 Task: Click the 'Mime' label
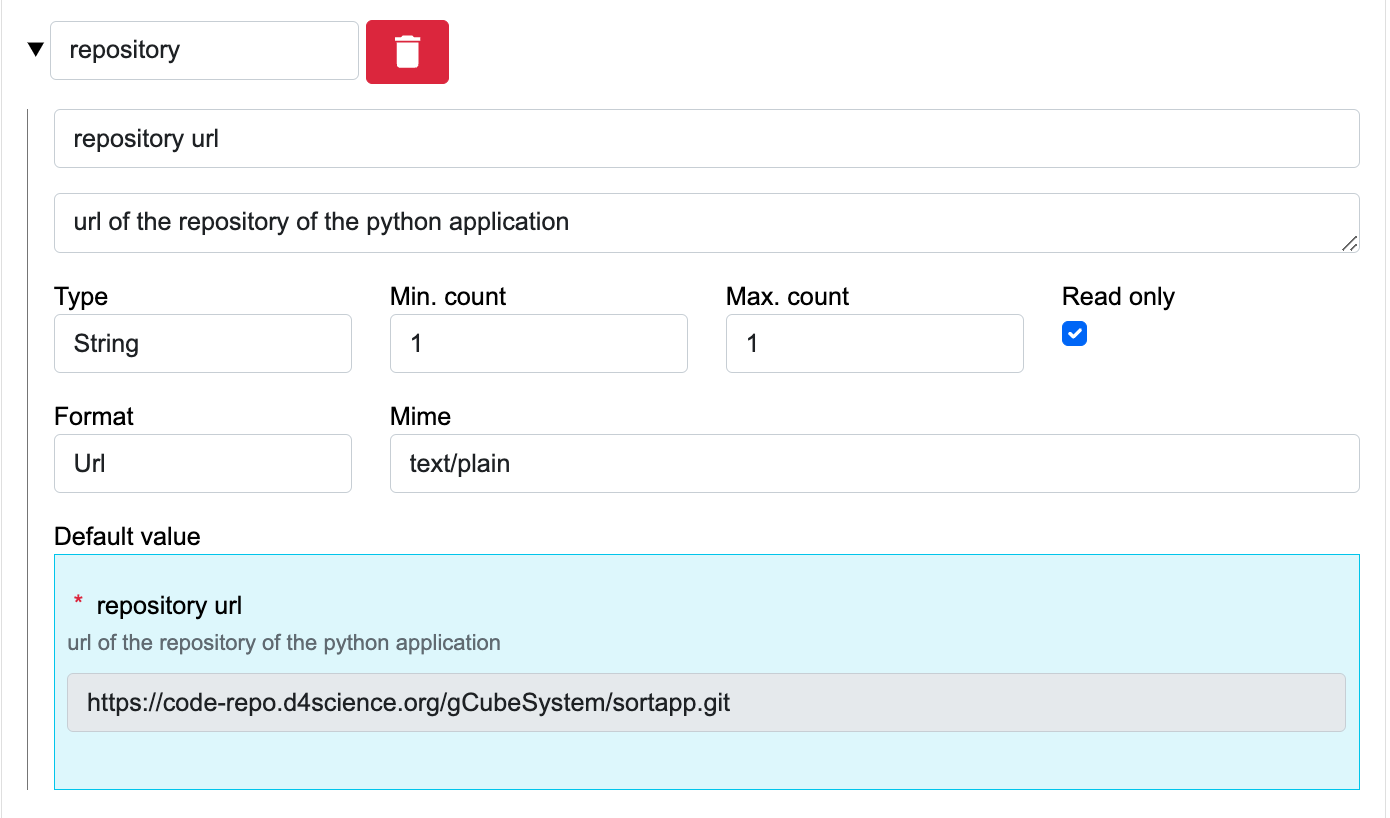tap(420, 416)
